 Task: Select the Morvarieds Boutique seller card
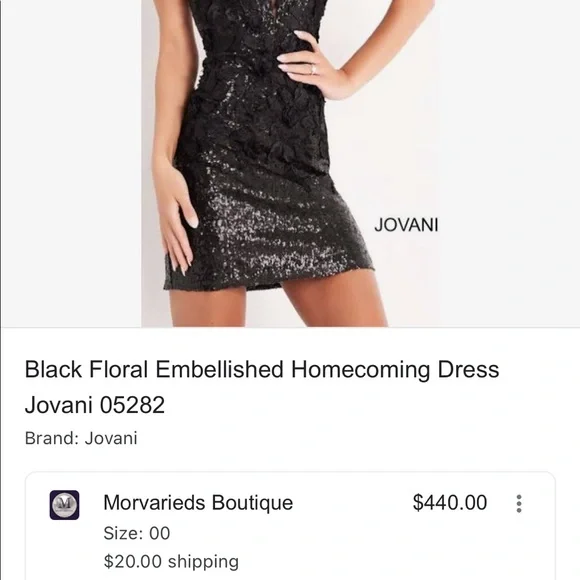coord(290,526)
